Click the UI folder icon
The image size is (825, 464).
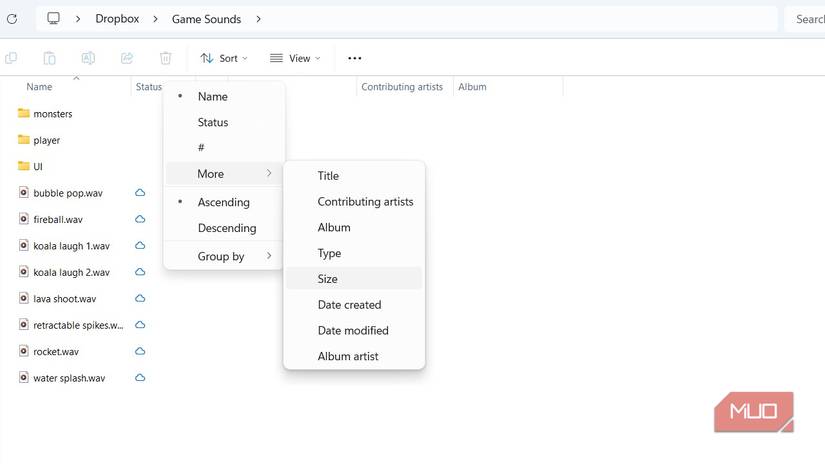click(x=24, y=166)
